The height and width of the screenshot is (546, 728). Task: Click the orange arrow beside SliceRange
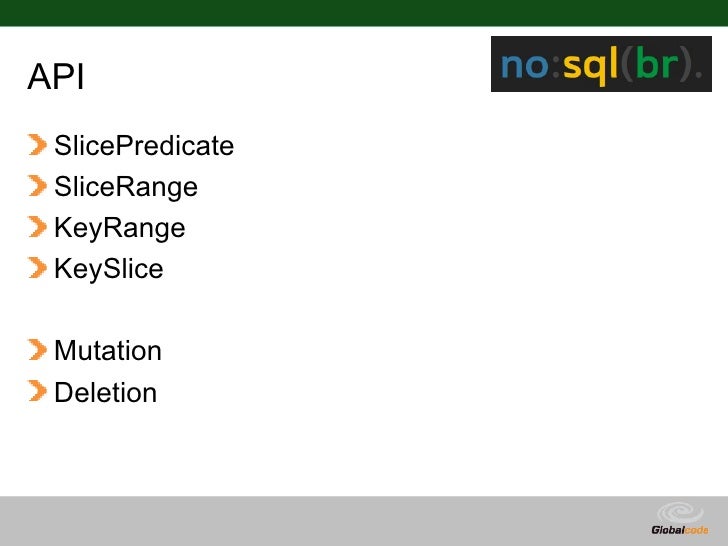(37, 186)
